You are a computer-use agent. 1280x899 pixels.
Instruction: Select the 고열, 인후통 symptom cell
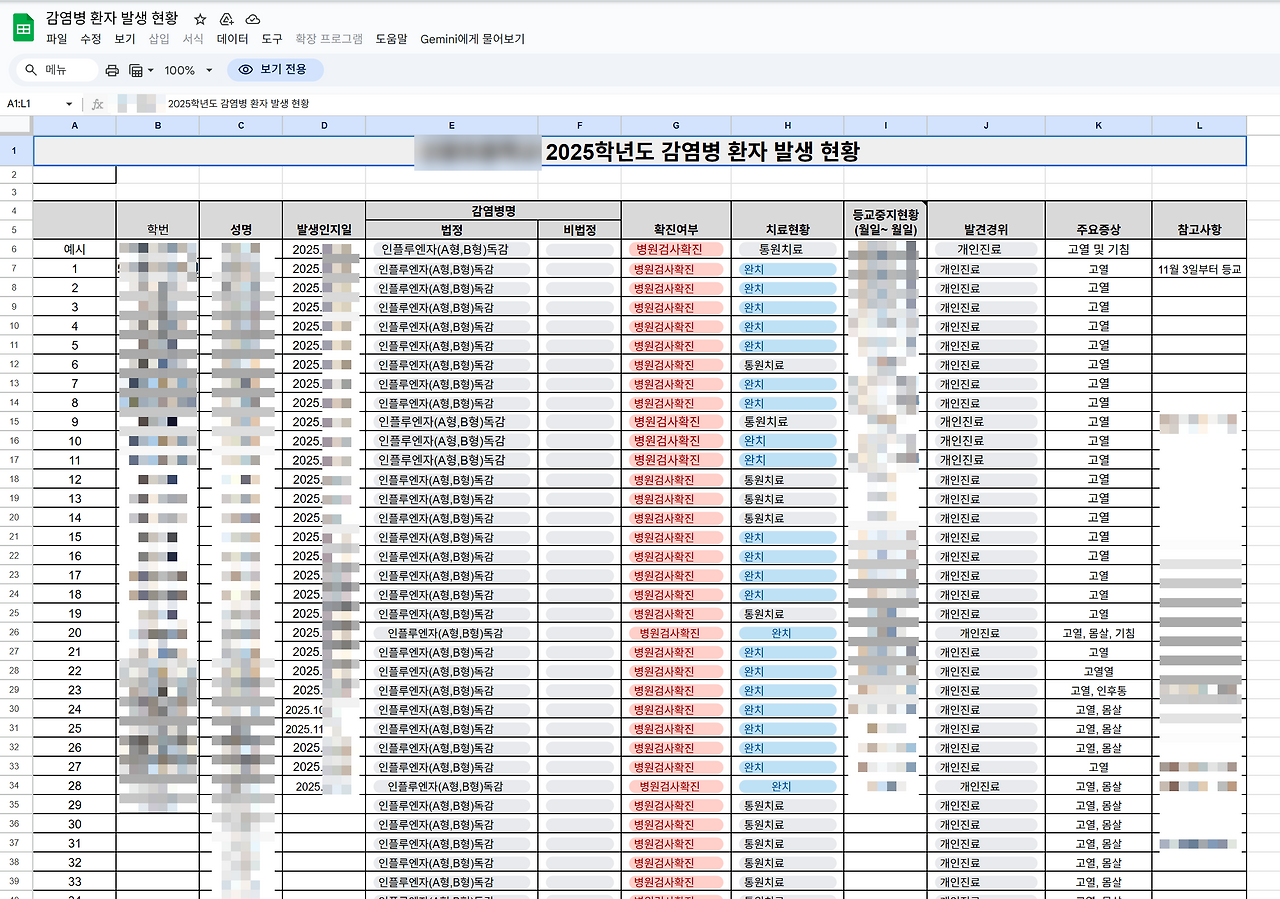(x=1099, y=691)
